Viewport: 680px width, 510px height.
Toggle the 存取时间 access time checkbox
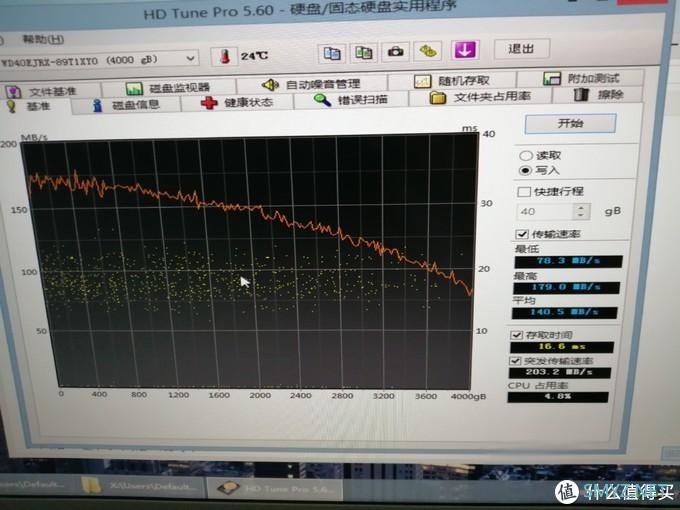coord(516,335)
